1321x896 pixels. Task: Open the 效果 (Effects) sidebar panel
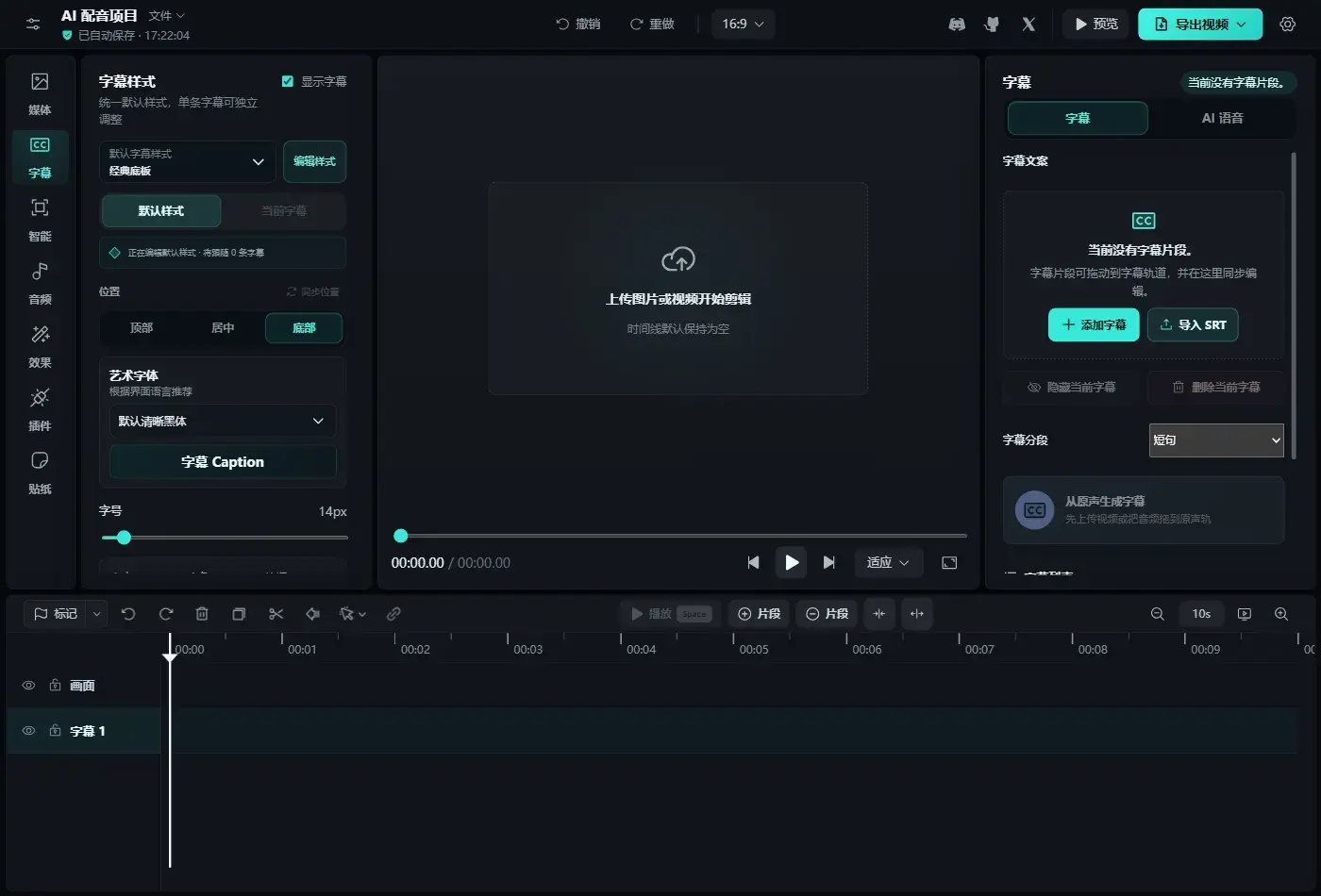click(40, 346)
